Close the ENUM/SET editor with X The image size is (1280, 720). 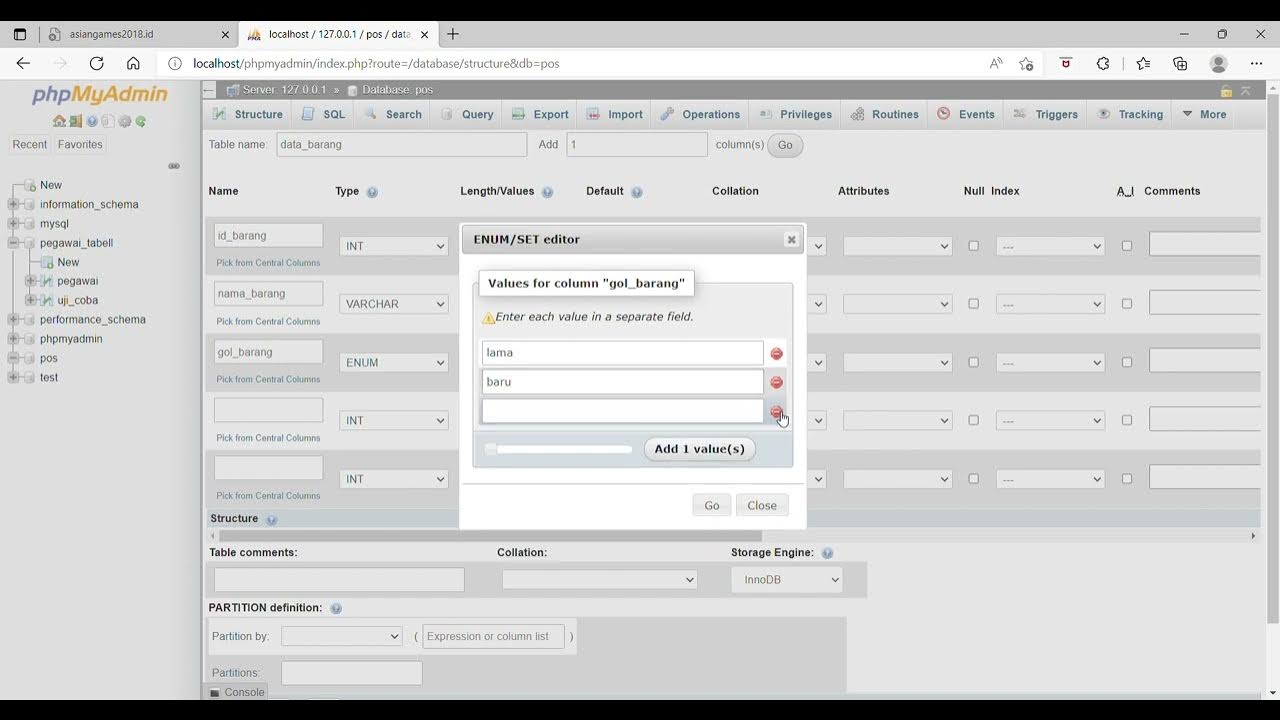point(791,239)
